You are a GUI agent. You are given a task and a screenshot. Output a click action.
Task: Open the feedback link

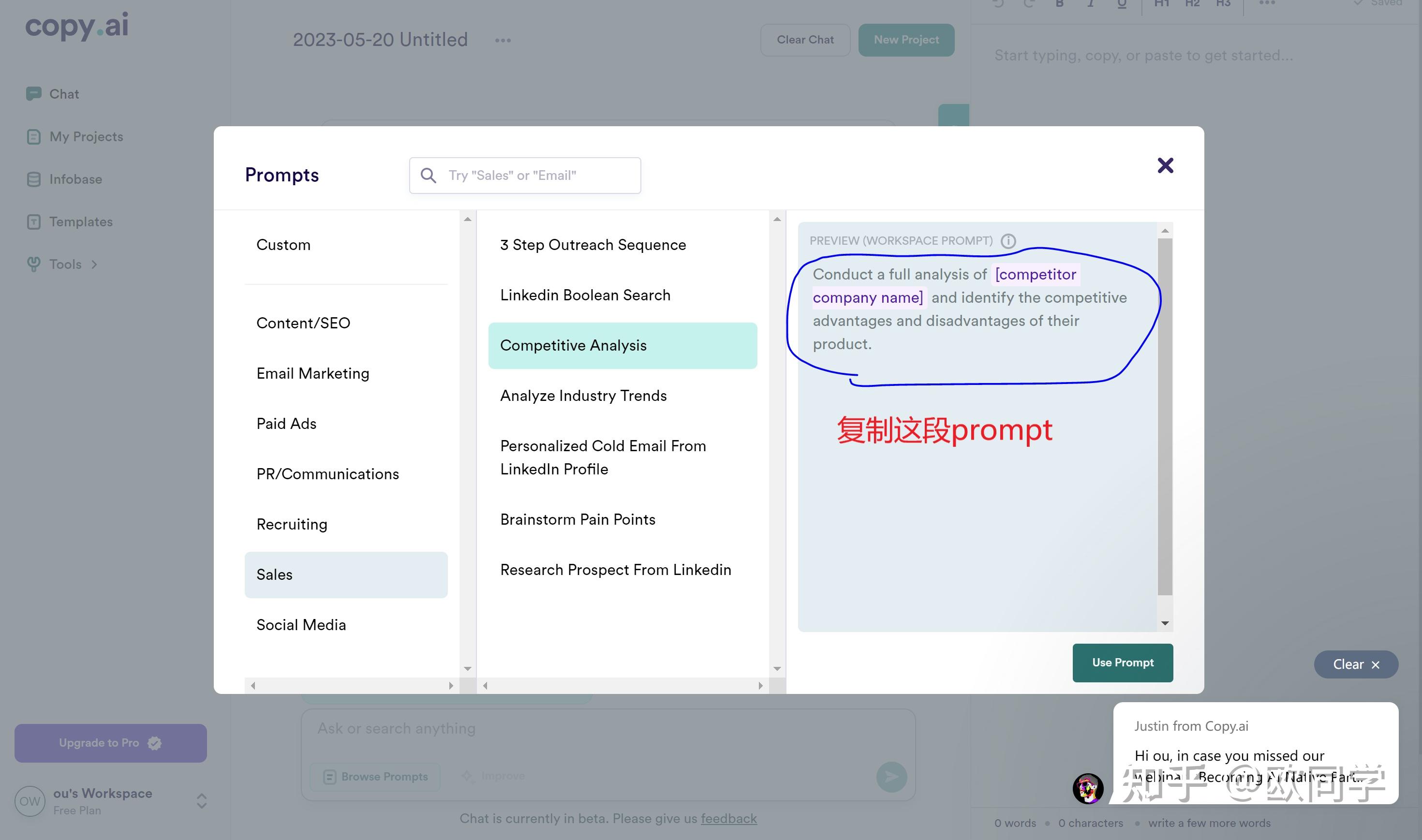pos(728,819)
